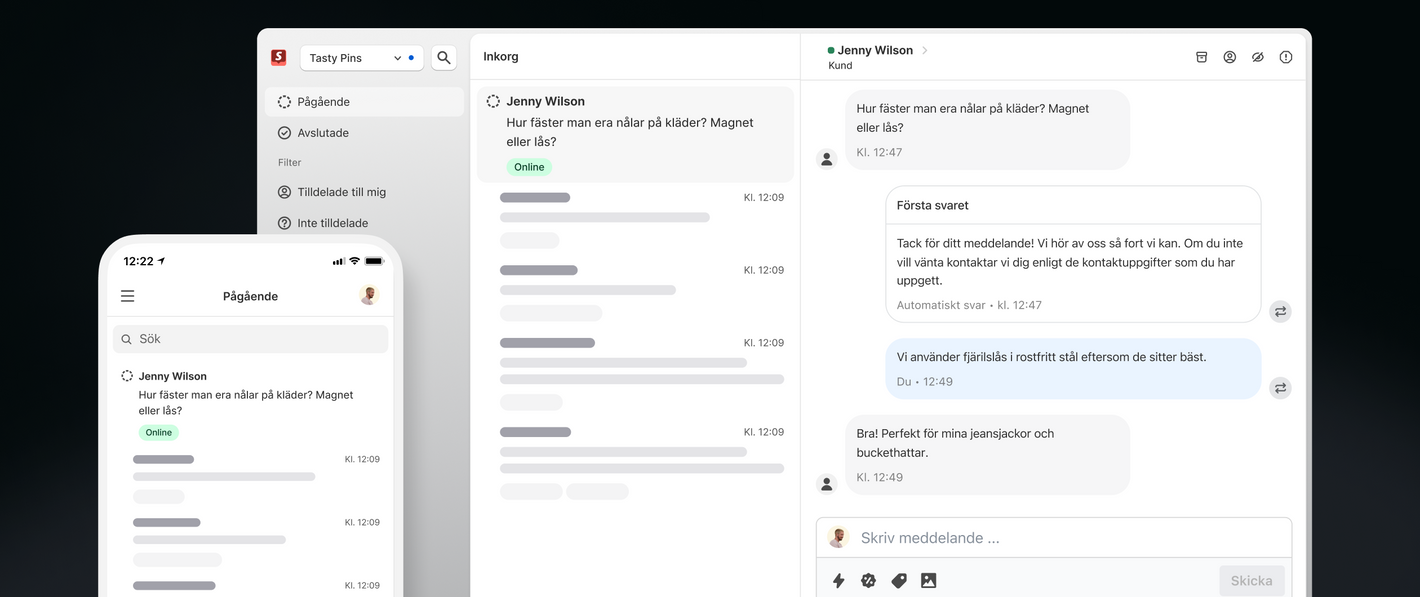Open the hamburger menu on the phone

[x=127, y=296]
